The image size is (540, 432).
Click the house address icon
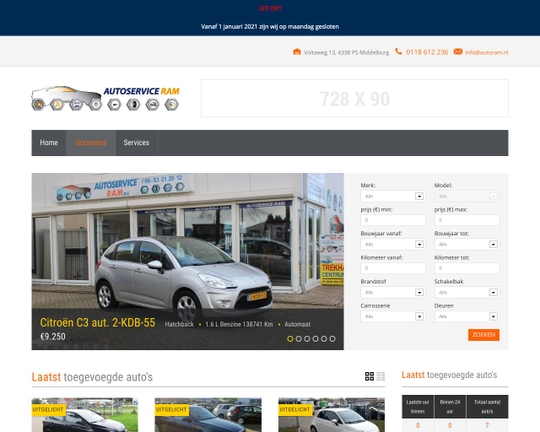(297, 52)
